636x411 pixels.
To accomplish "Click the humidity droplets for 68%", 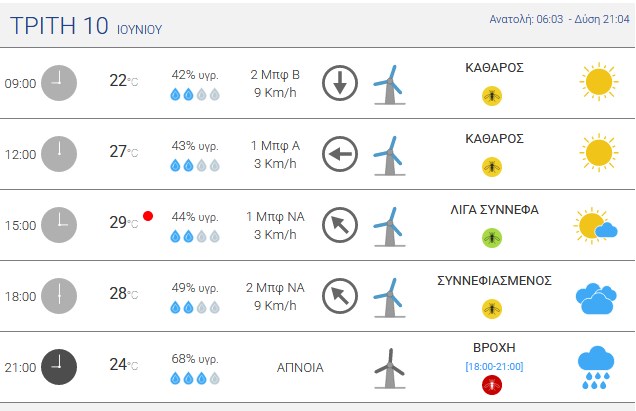I will [195, 379].
